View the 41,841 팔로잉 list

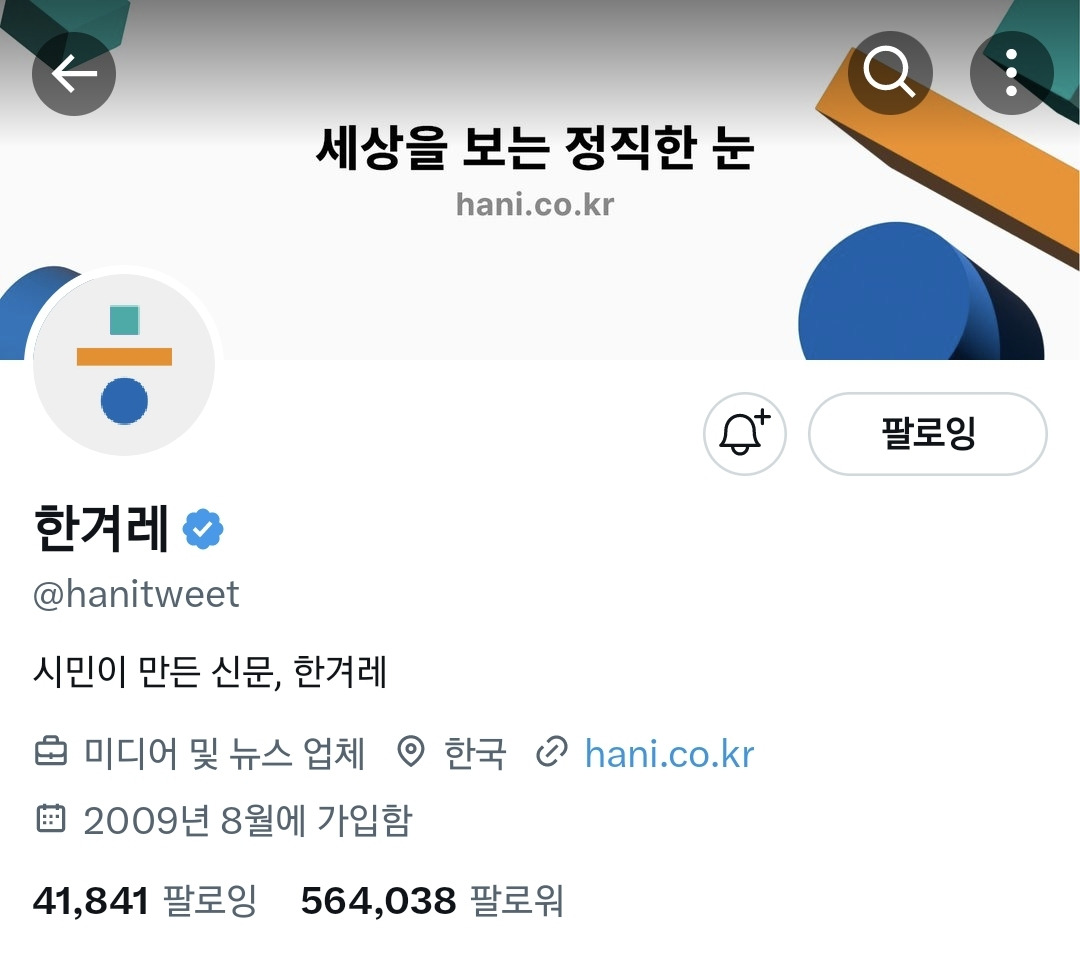[145, 900]
